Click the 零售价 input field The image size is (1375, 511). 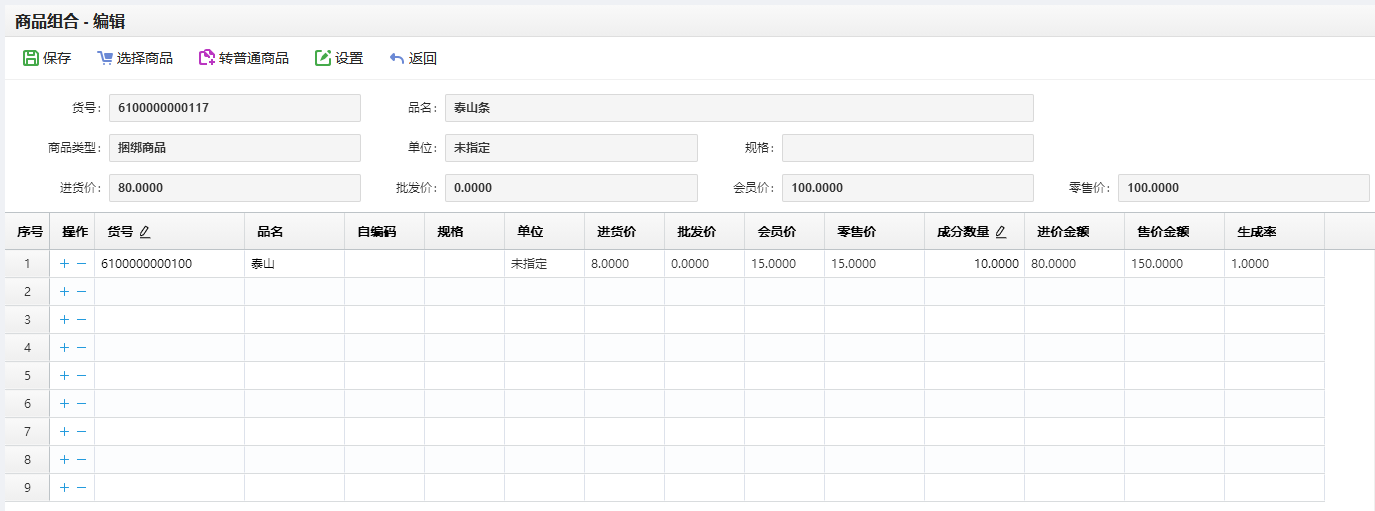click(x=1243, y=188)
